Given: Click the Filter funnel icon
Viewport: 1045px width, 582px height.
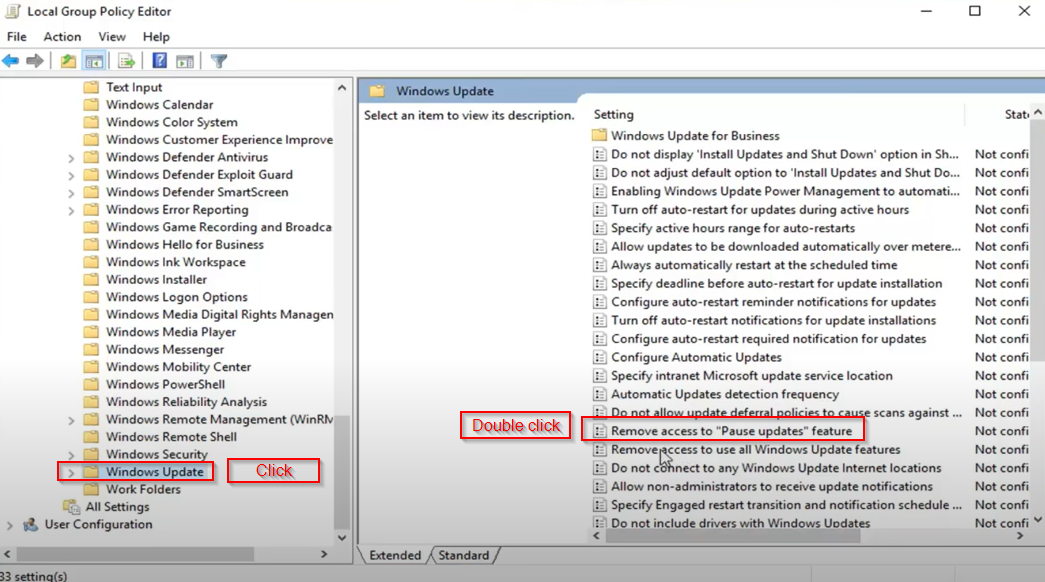Looking at the screenshot, I should [219, 61].
